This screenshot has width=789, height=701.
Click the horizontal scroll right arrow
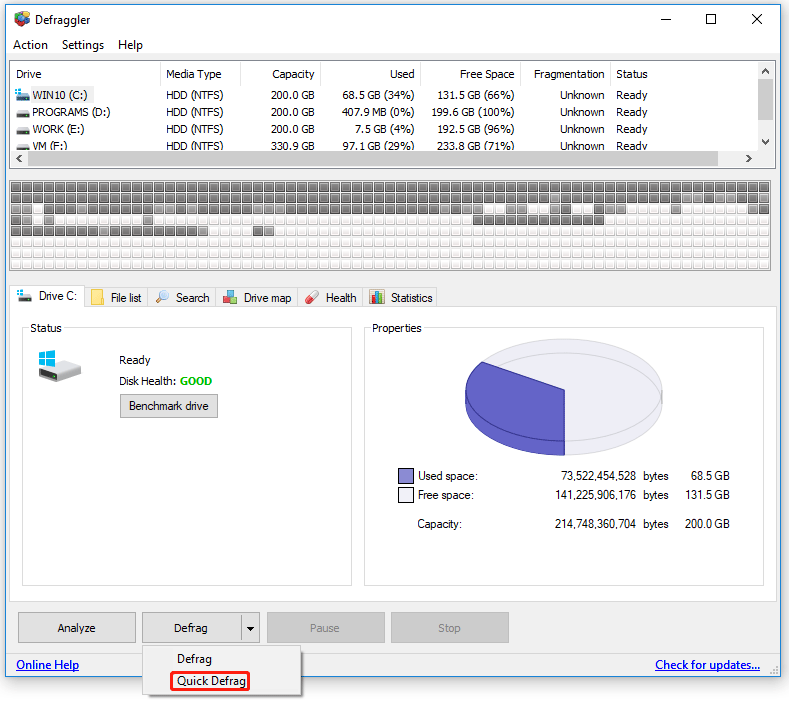click(749, 159)
